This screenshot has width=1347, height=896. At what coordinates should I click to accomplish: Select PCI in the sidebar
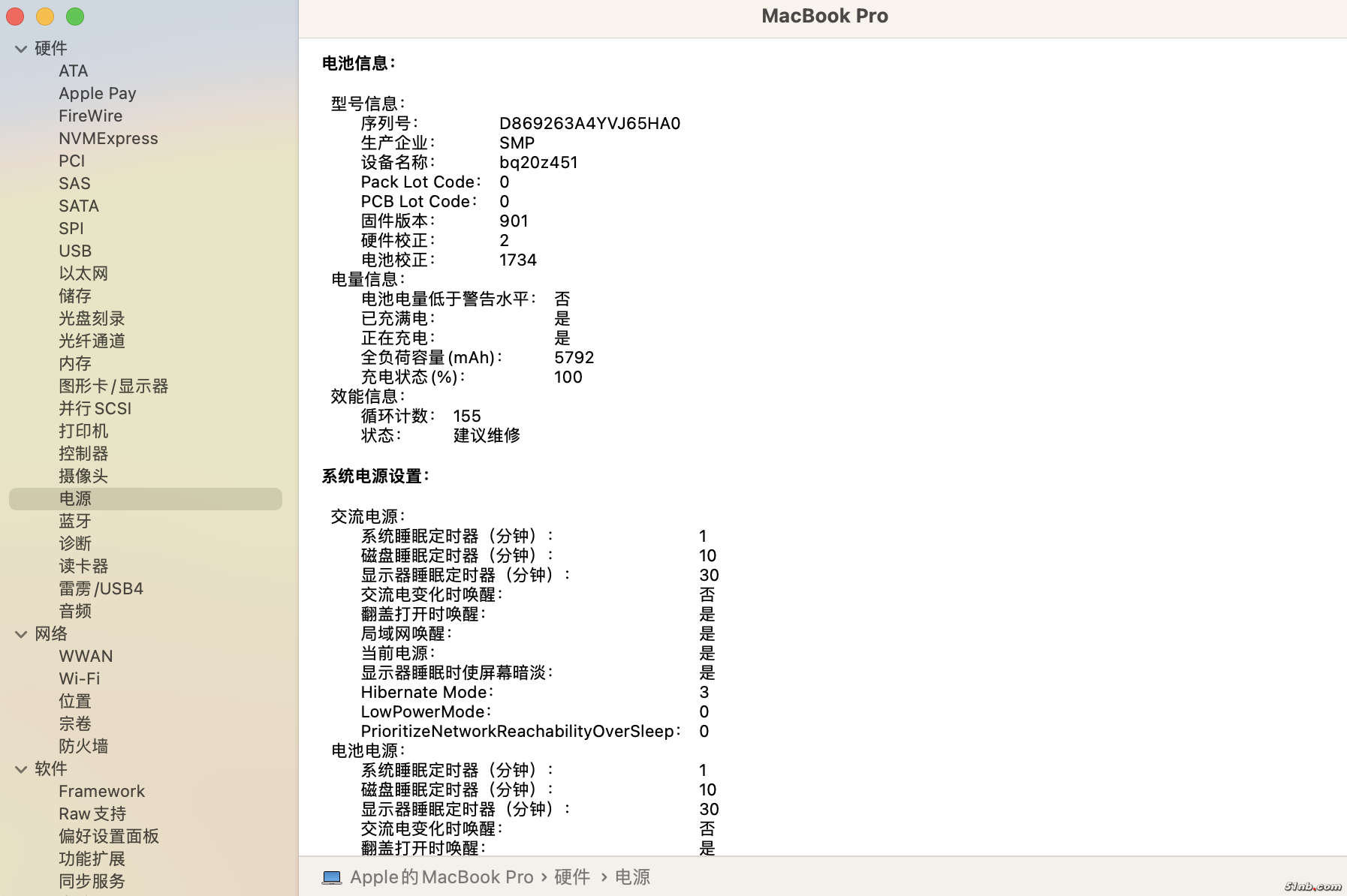(x=72, y=161)
